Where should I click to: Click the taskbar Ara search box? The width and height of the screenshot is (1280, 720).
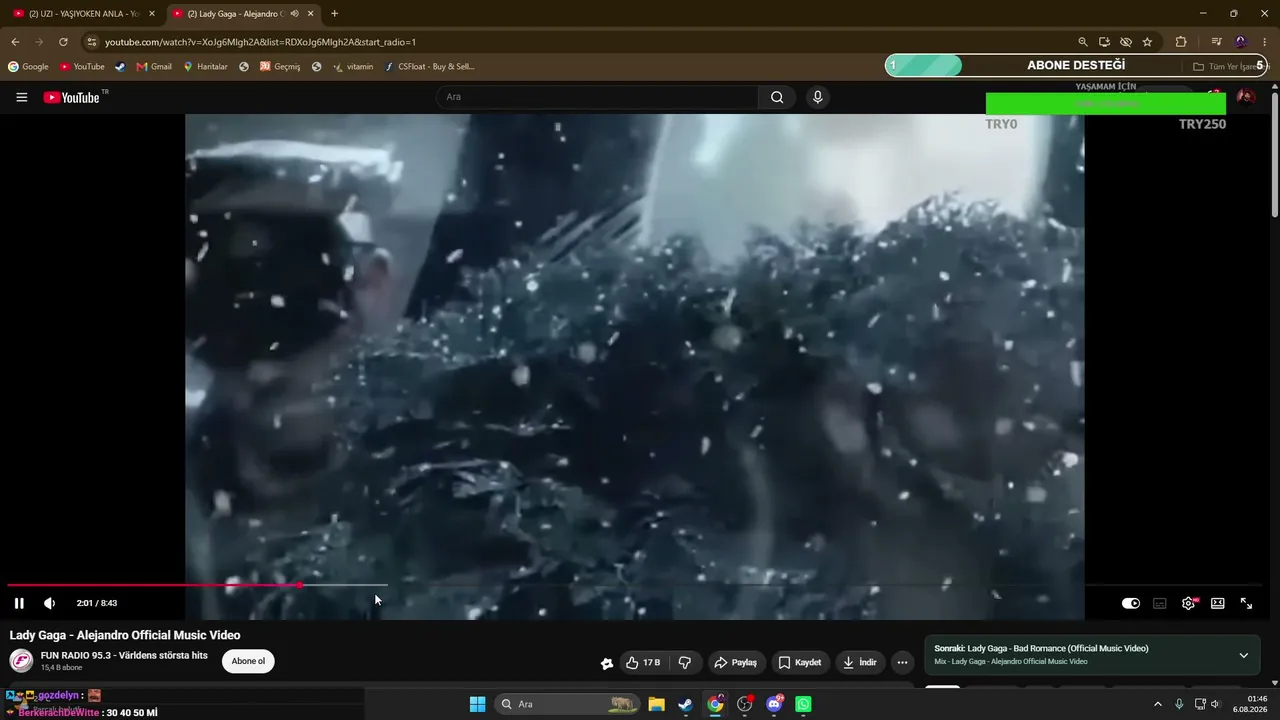pos(566,704)
